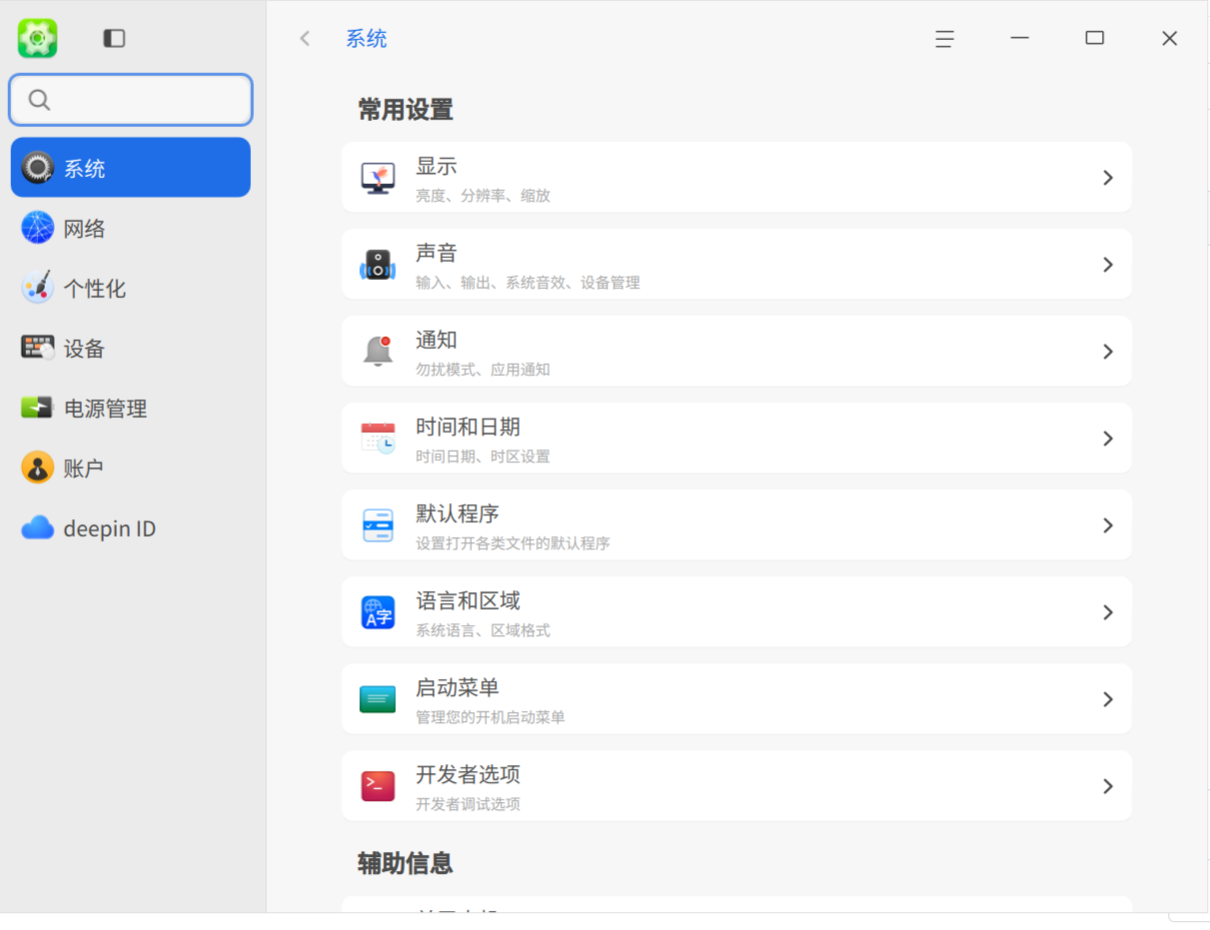1210x930 pixels.
Task: Click the 语言和区域 translate icon
Action: pos(378,612)
